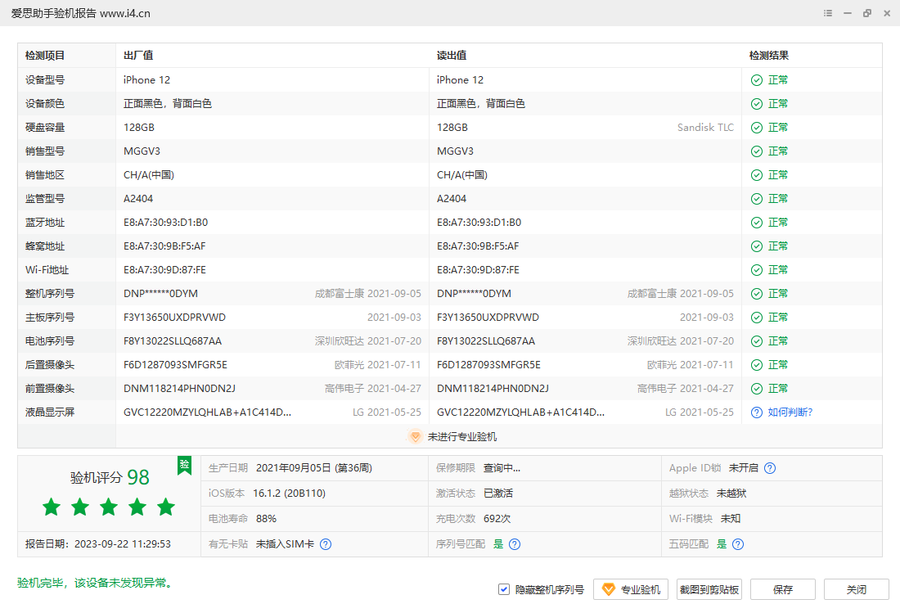This screenshot has height=613, width=900.
Task: Click the orange shield icon beside 未进行专业验机
Action: point(415,437)
